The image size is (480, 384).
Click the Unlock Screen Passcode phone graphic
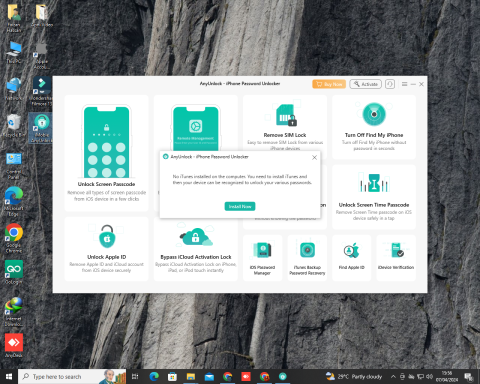pyautogui.click(x=106, y=142)
